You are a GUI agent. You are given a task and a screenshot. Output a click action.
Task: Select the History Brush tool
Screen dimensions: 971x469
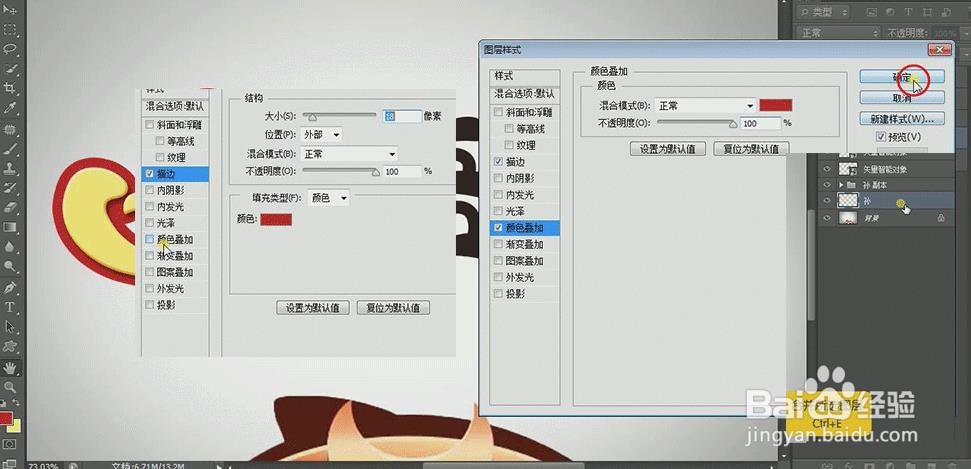pos(10,188)
